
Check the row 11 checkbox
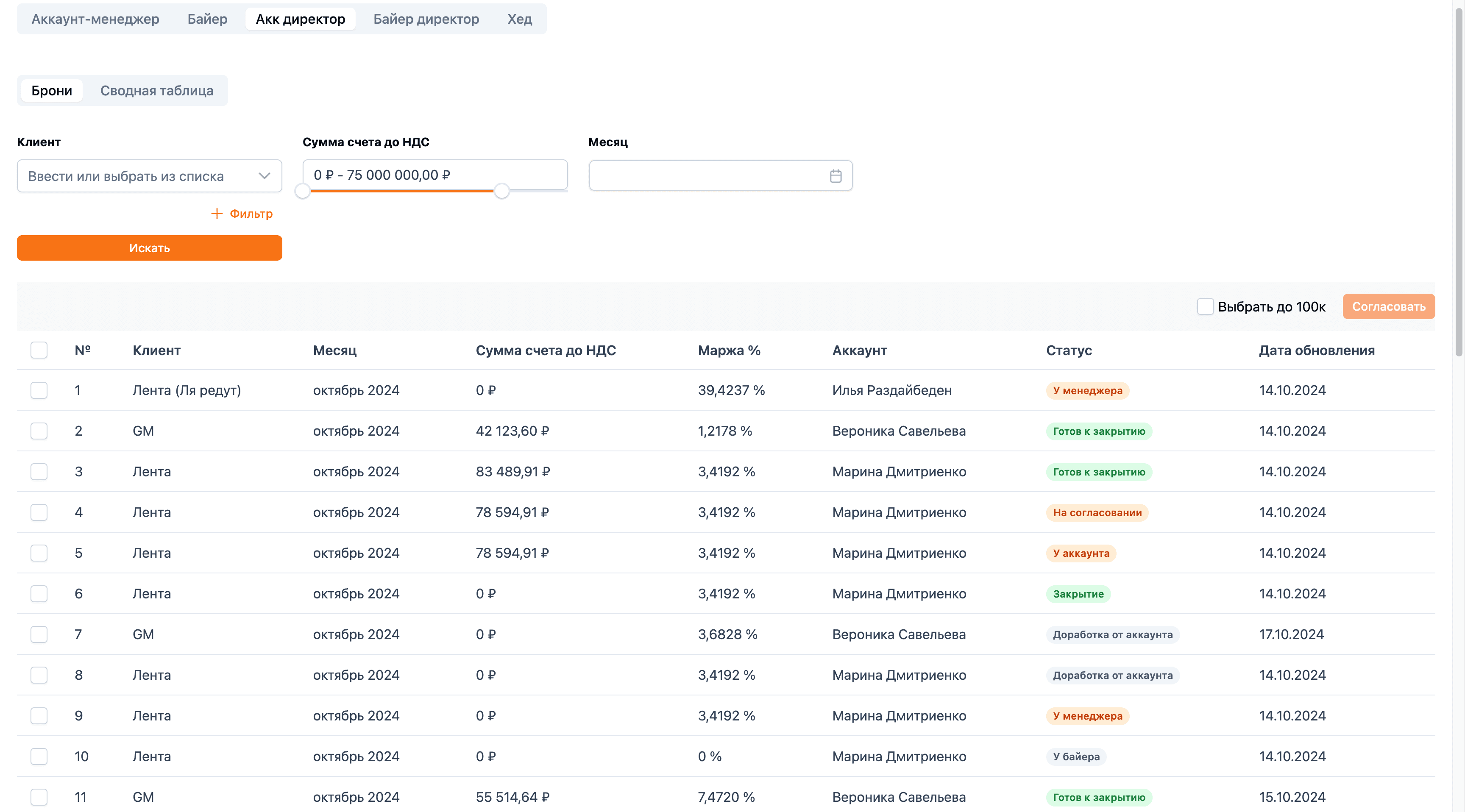coord(39,797)
